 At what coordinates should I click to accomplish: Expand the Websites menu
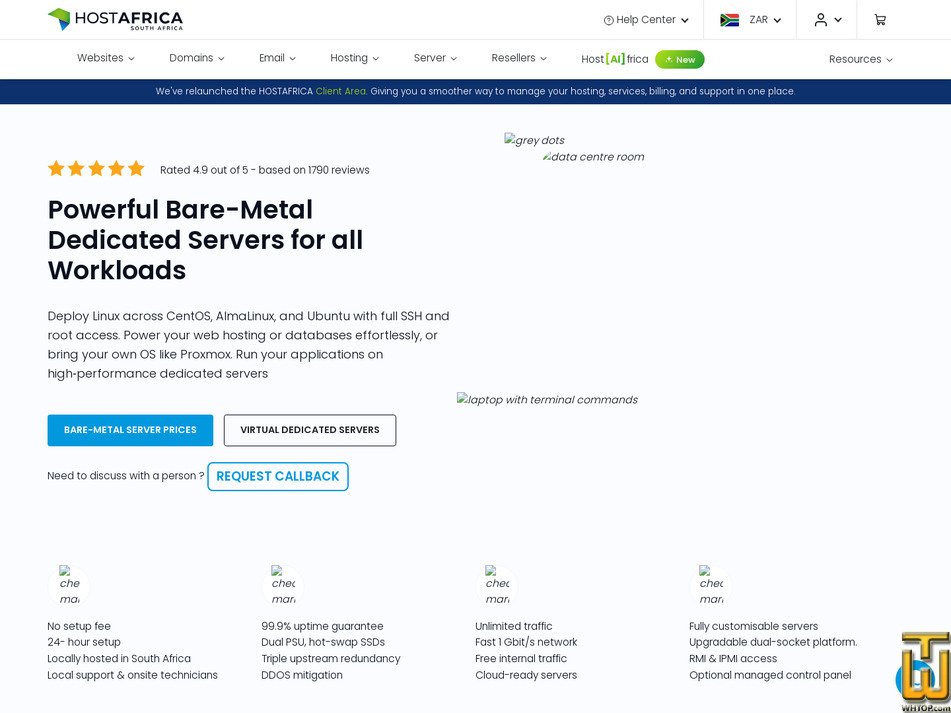point(106,58)
